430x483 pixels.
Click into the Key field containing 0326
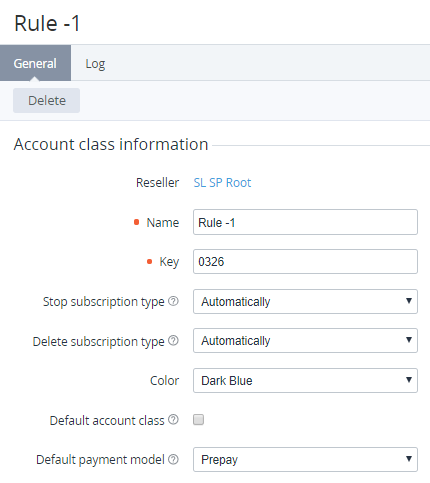(305, 262)
